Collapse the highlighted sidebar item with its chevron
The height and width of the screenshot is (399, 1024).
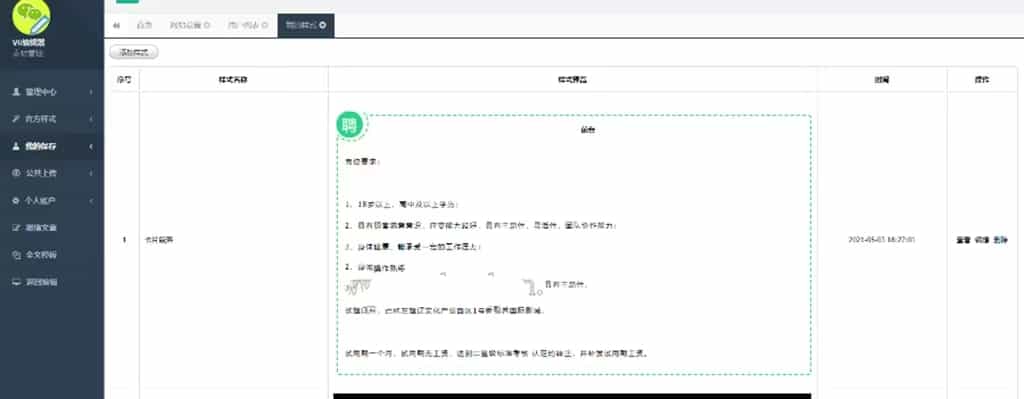(x=91, y=146)
